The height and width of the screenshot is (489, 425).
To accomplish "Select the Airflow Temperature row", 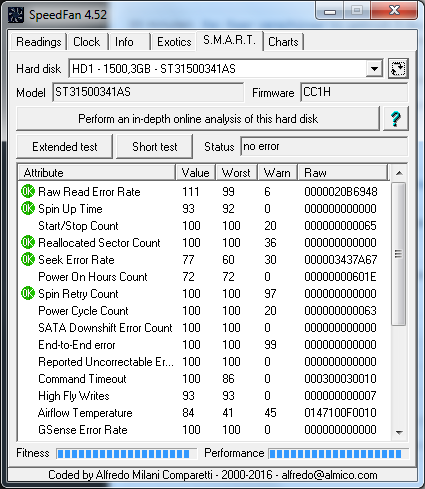I will pos(203,413).
